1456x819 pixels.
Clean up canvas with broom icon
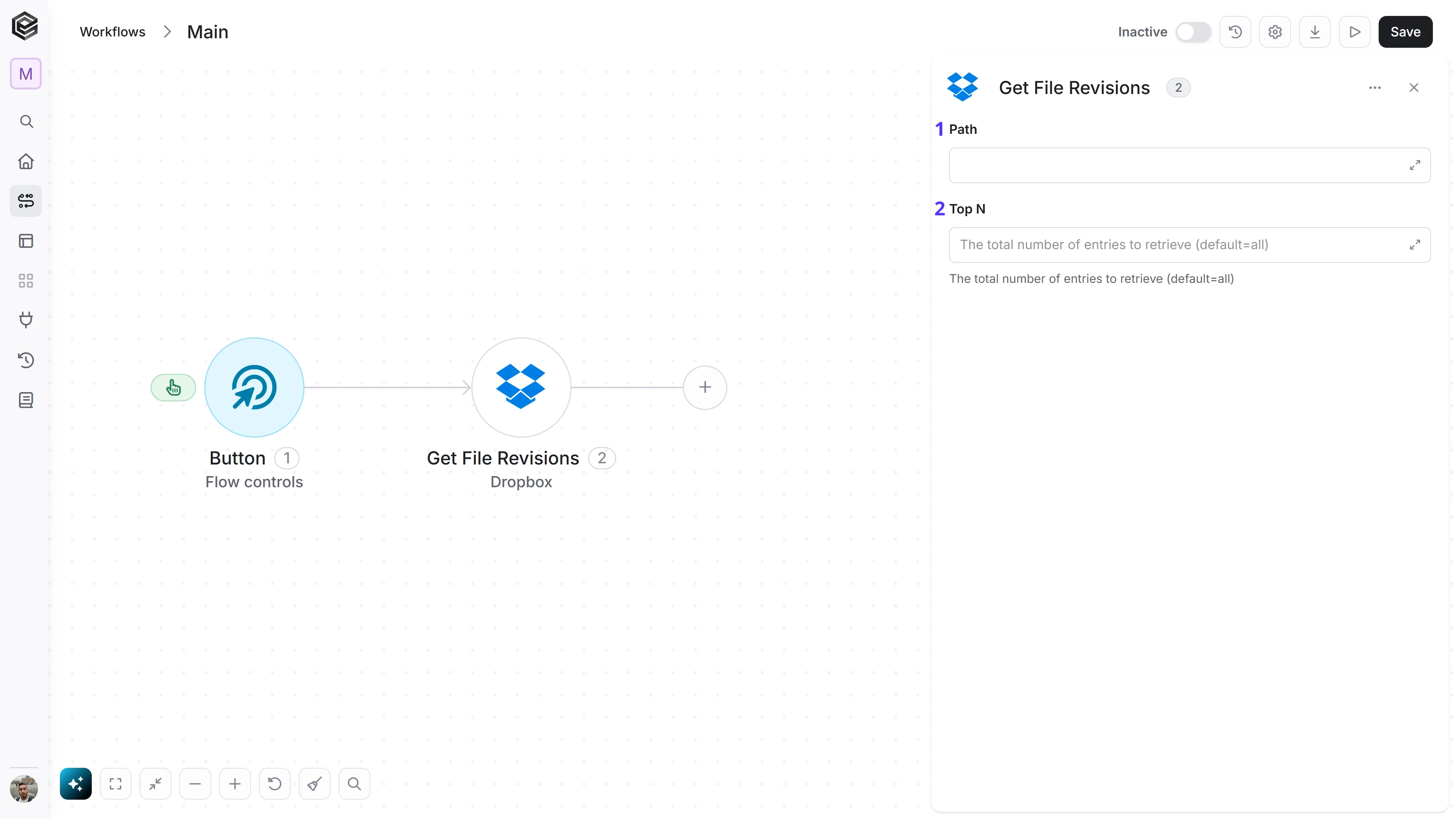[314, 783]
